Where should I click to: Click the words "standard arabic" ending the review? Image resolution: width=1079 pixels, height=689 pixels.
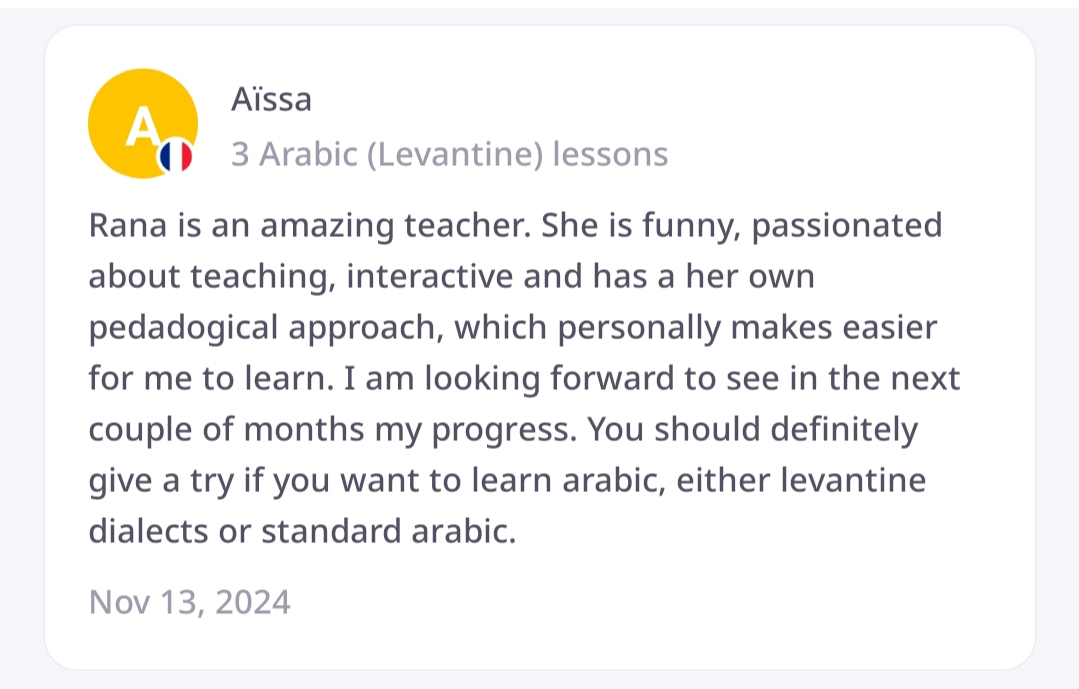[388, 532]
